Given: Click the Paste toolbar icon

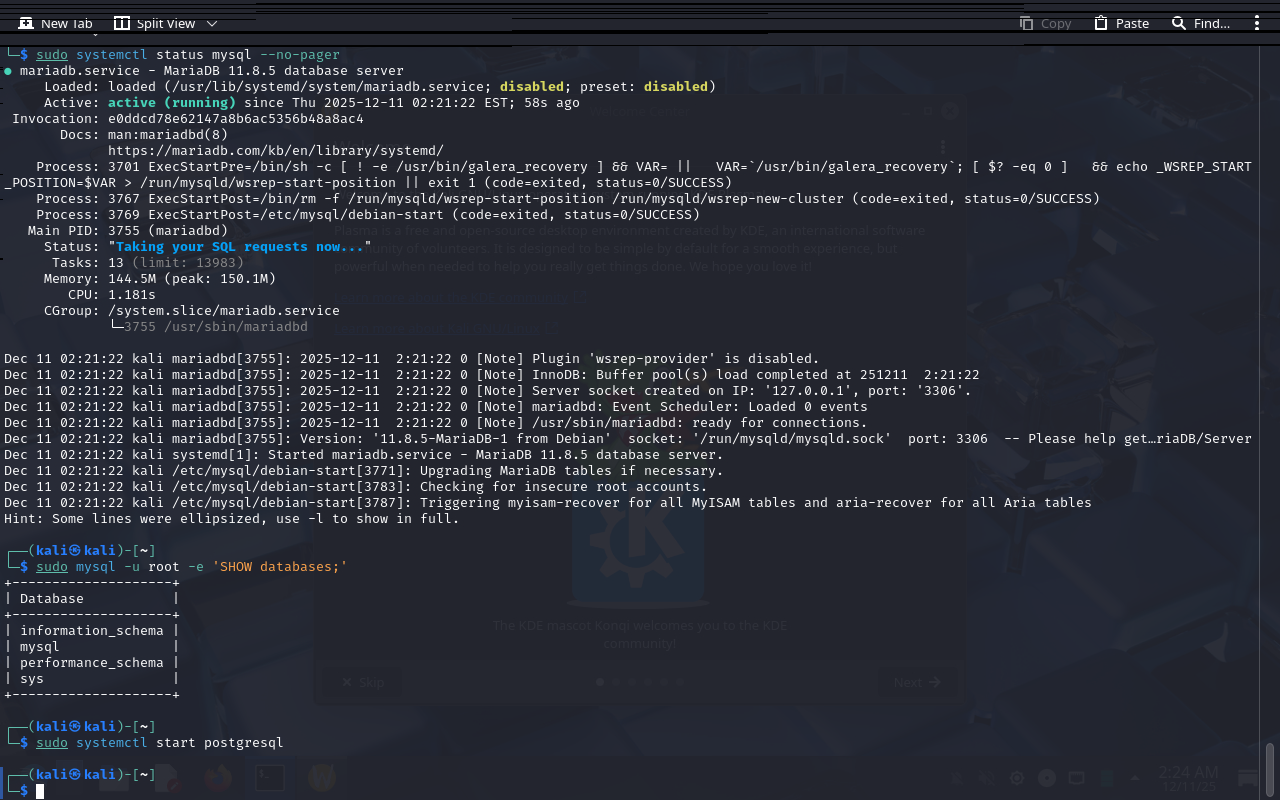Looking at the screenshot, I should 1121,23.
